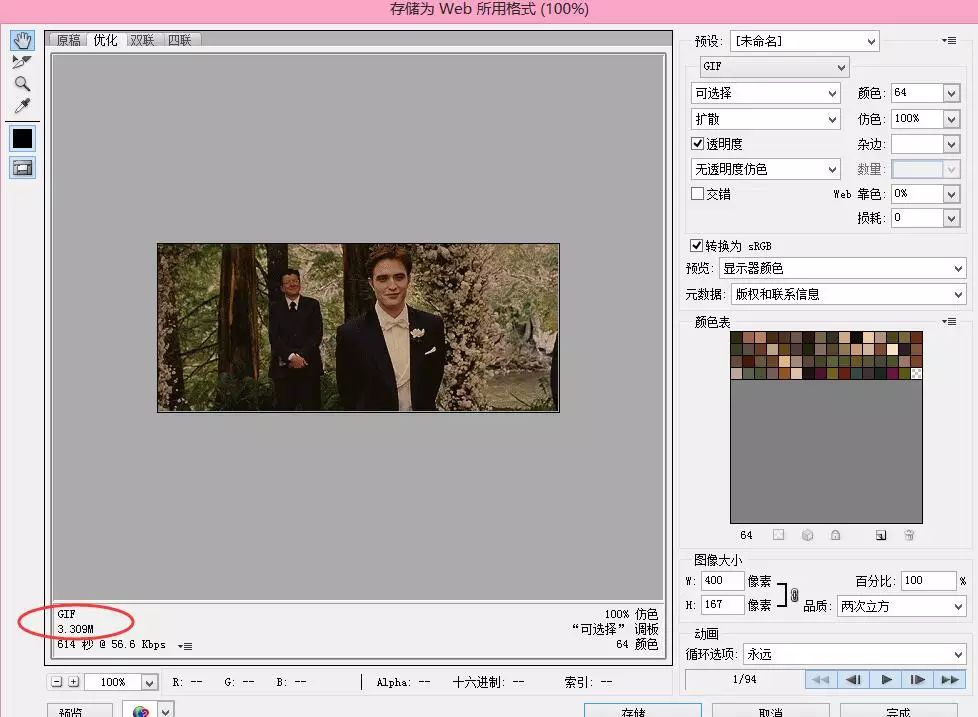This screenshot has width=978, height=717.
Task: Click the 完成 button
Action: point(899,711)
